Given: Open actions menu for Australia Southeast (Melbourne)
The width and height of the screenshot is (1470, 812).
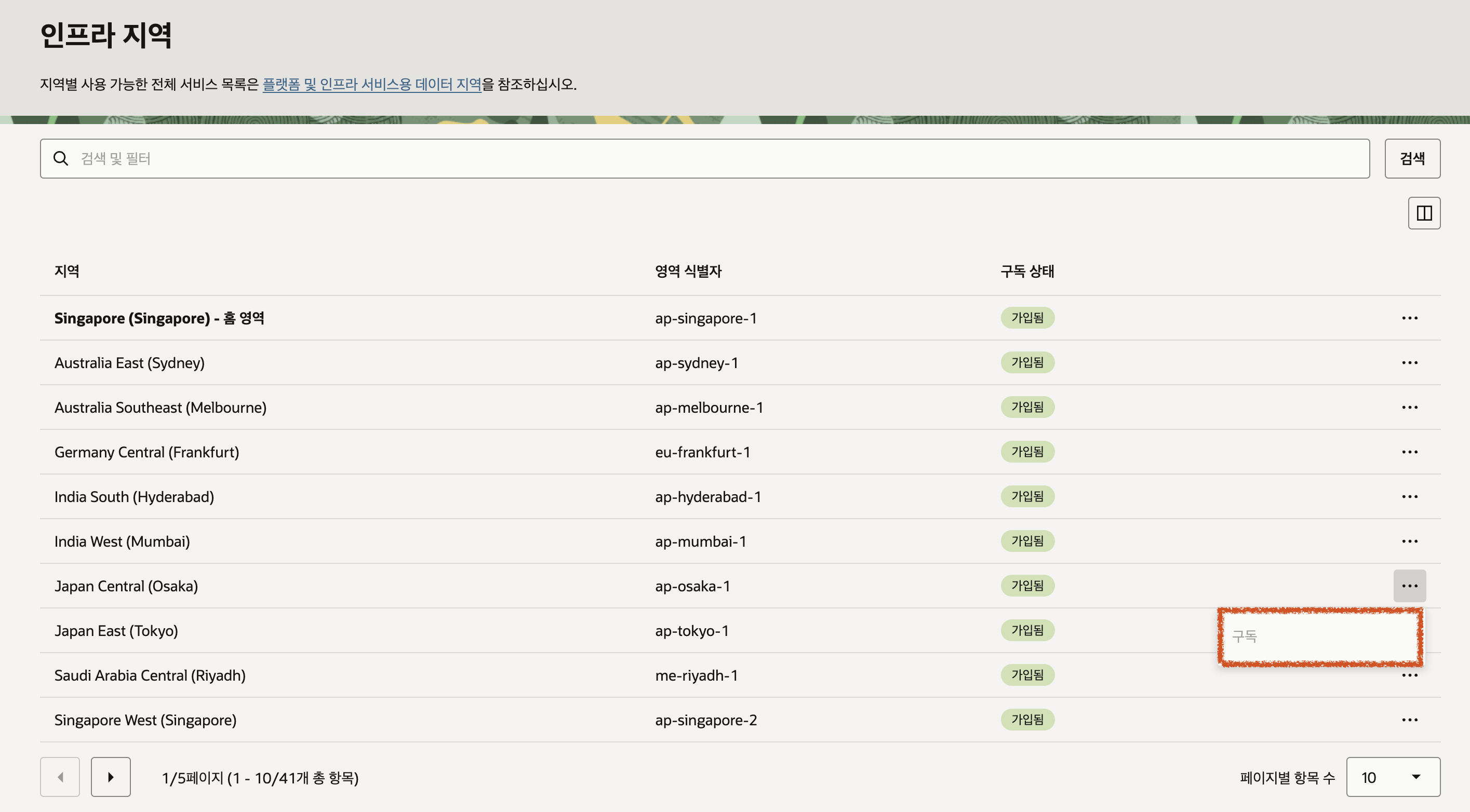Looking at the screenshot, I should [x=1409, y=407].
